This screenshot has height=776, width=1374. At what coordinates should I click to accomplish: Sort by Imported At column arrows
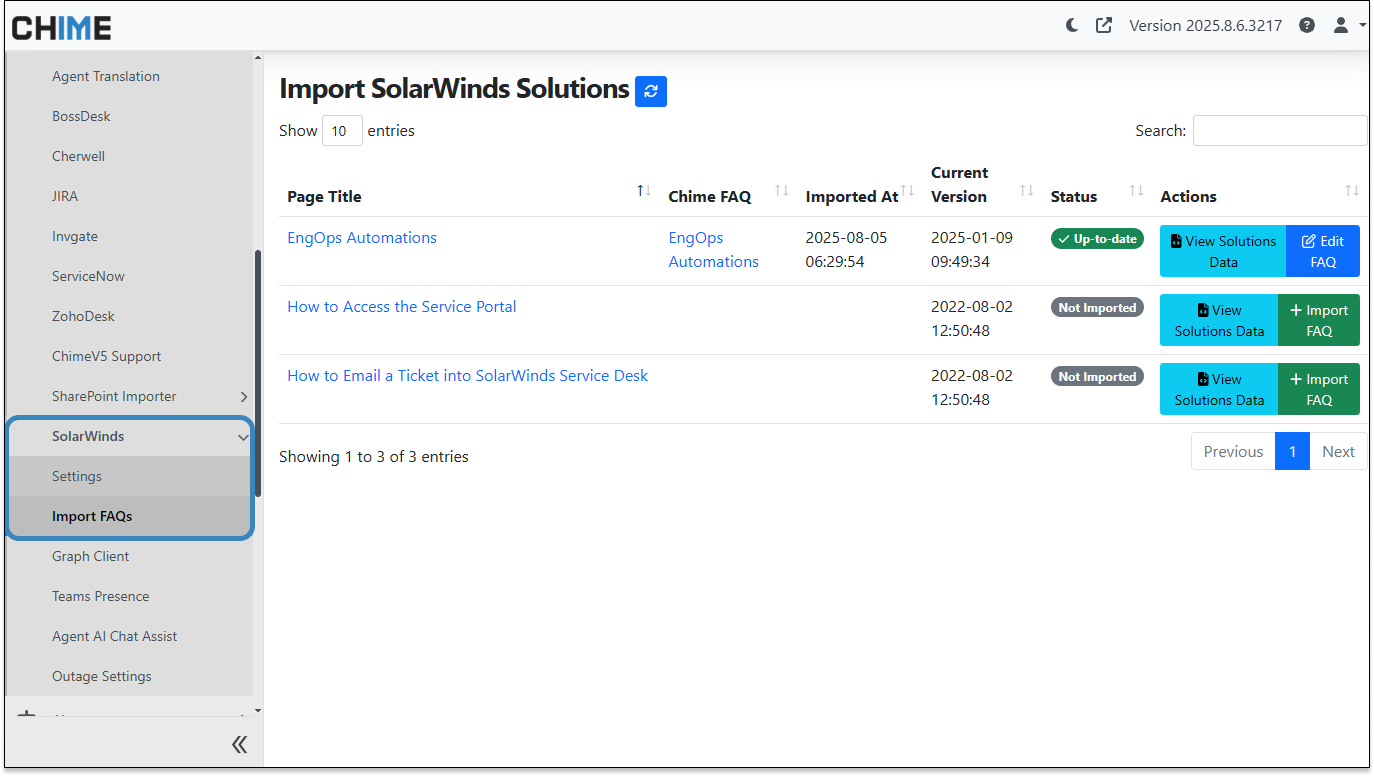[x=908, y=190]
